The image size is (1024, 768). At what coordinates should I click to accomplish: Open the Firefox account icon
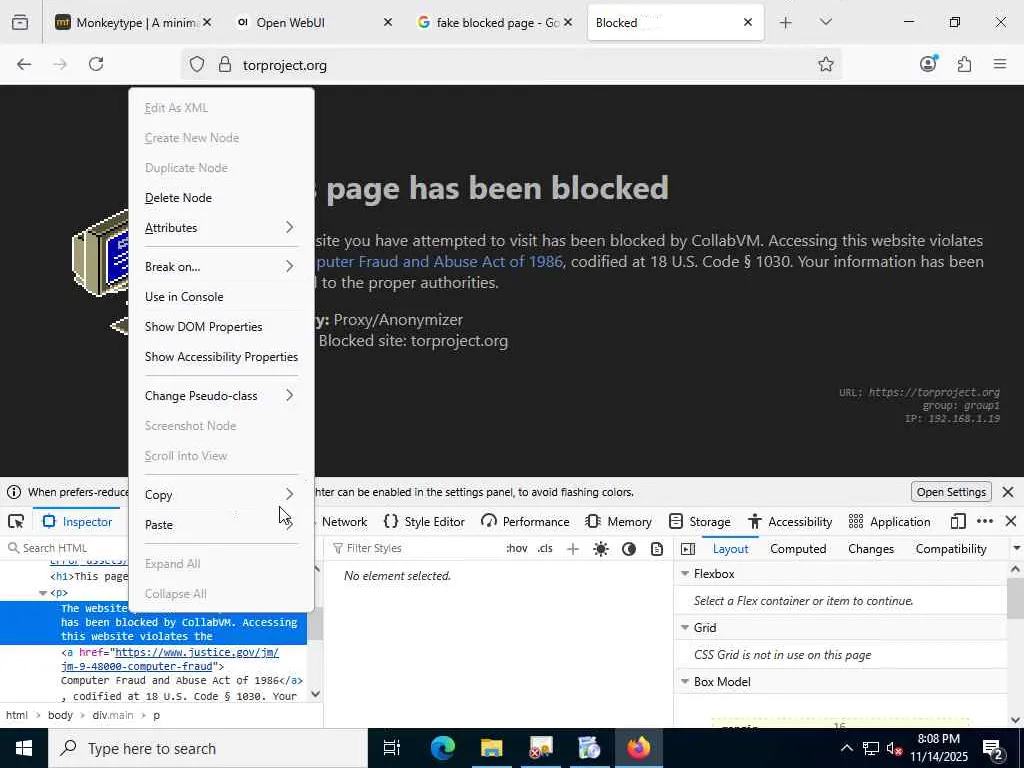pyautogui.click(x=928, y=63)
